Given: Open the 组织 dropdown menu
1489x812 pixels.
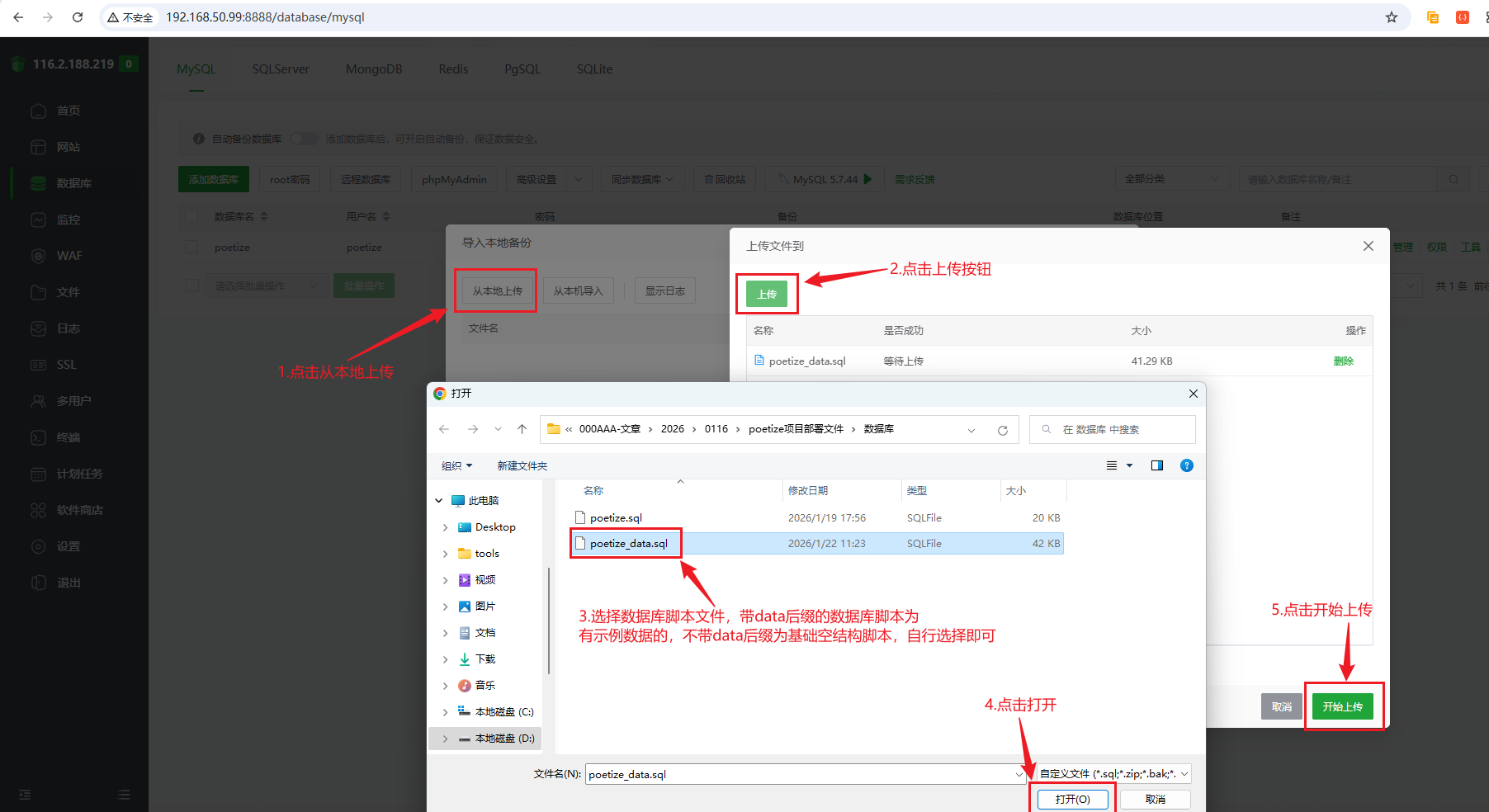Looking at the screenshot, I should [x=456, y=466].
